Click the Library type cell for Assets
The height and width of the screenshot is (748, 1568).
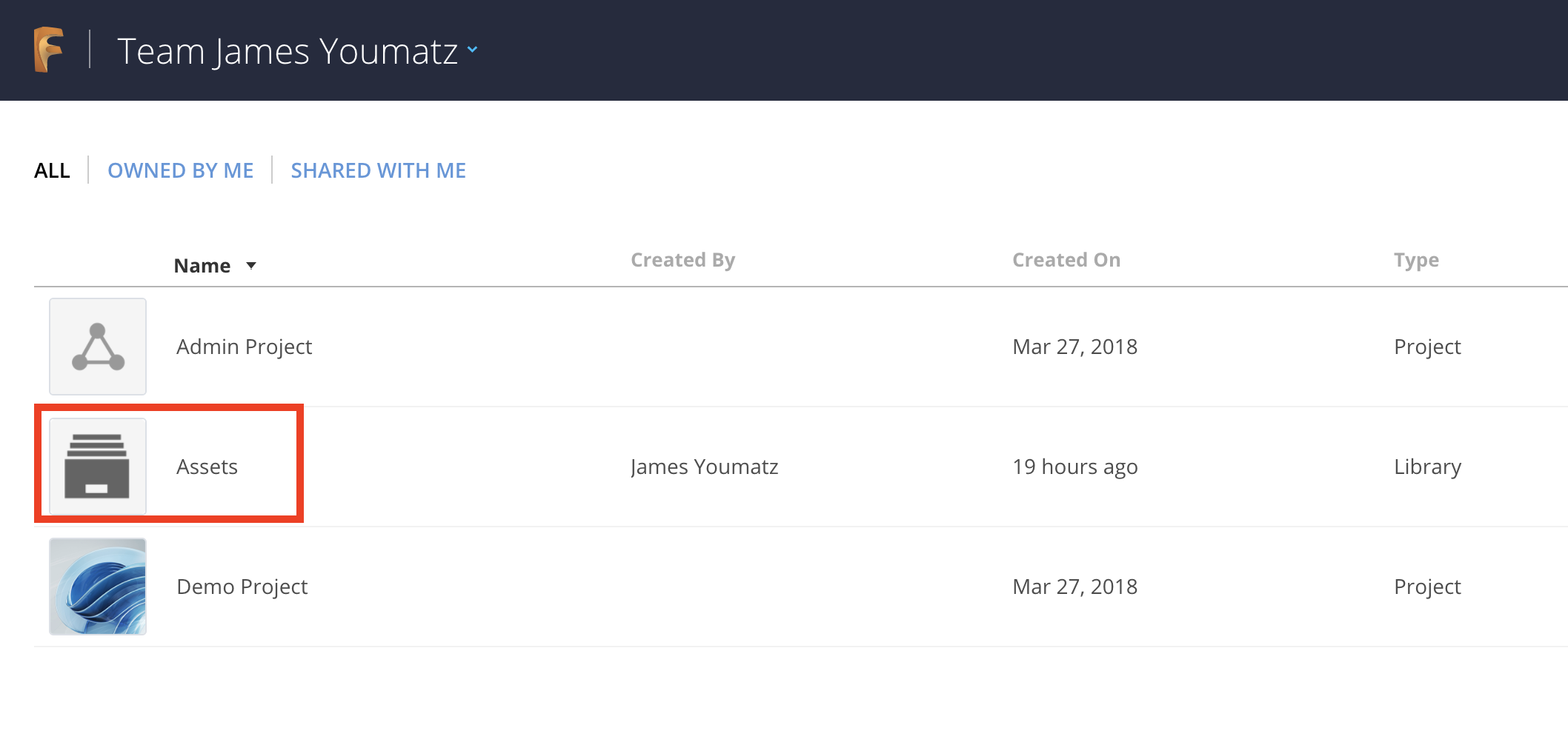click(1427, 467)
